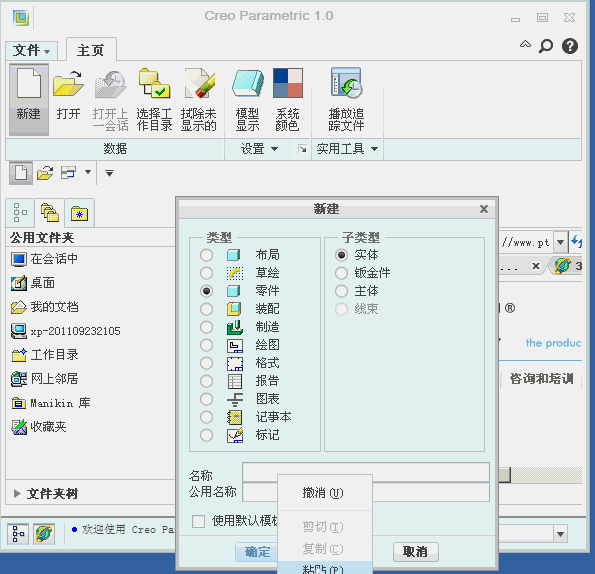The width and height of the screenshot is (595, 574).
Task: Open 在会话中 folder
Action: [x=44, y=259]
